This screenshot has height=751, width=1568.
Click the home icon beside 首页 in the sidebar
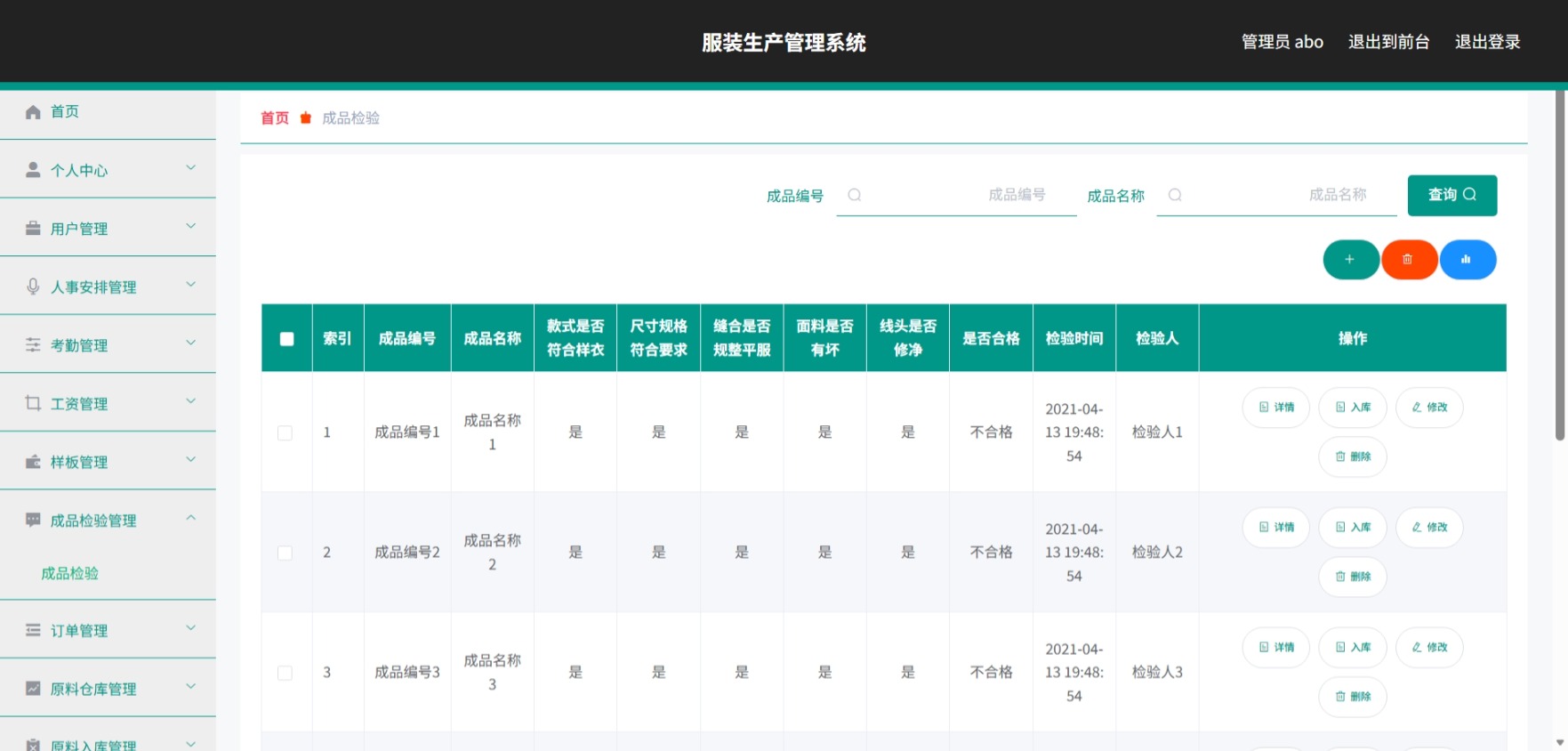pos(33,112)
